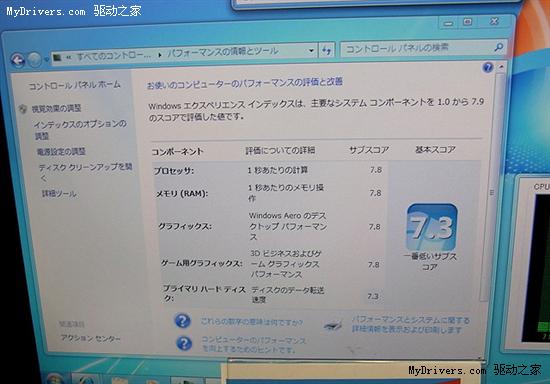Click the 一番低いサブスコア caption
550x384 pixels.
[x=430, y=261]
